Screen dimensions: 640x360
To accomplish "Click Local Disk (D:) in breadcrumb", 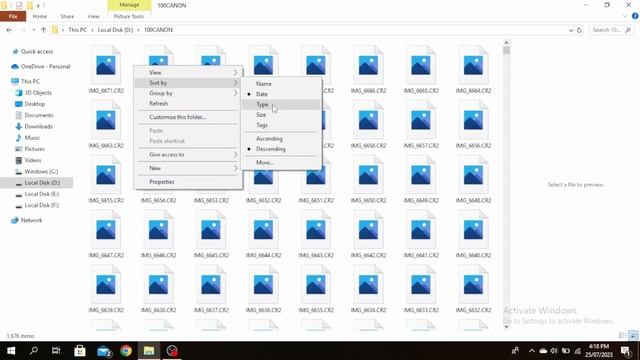I will click(116, 30).
